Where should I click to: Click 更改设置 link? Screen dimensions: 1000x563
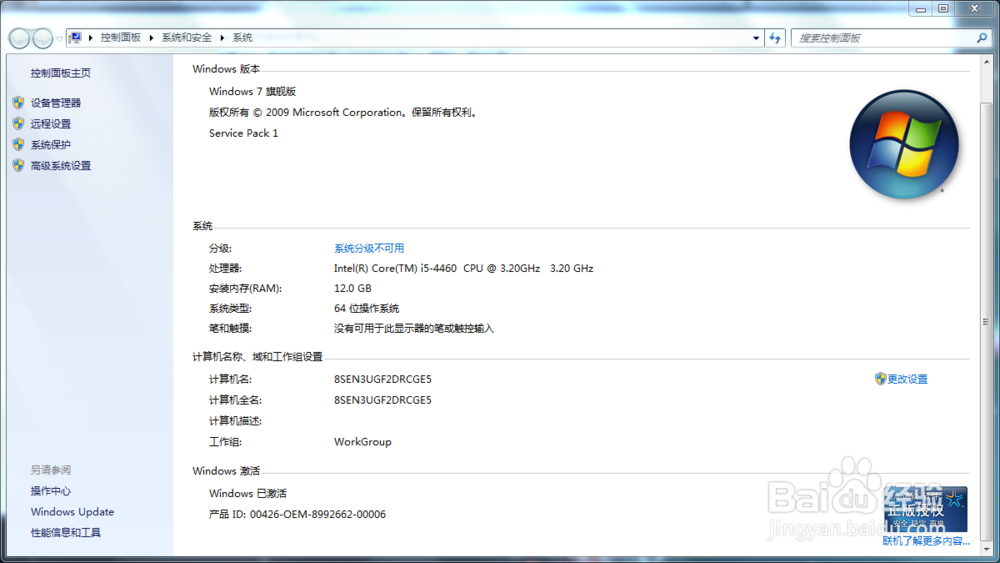click(x=908, y=379)
